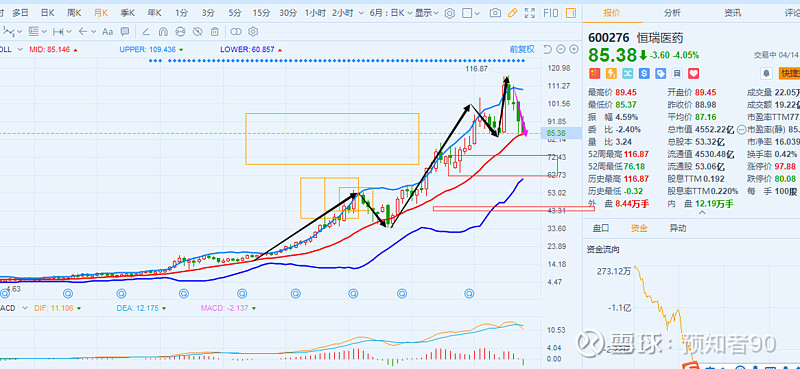
Task: Switch to the 异动 tab
Action: (678, 228)
